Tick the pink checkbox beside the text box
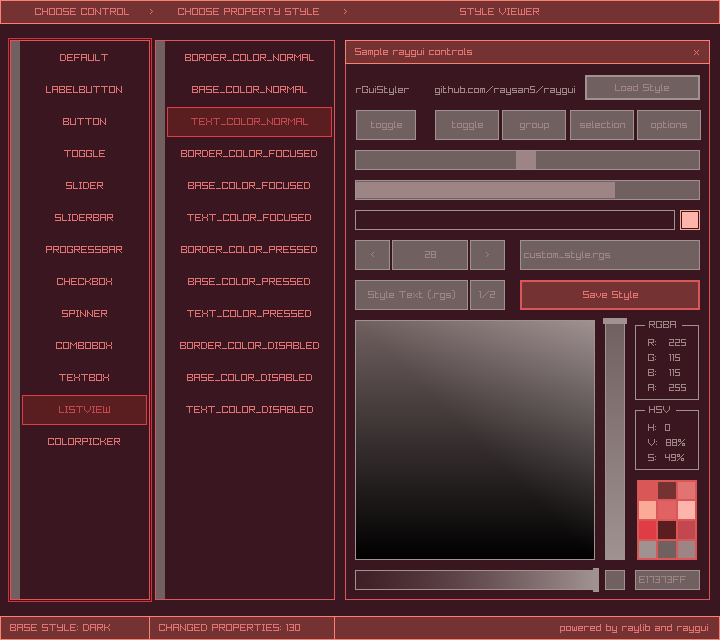The height and width of the screenshot is (640, 720). click(690, 220)
